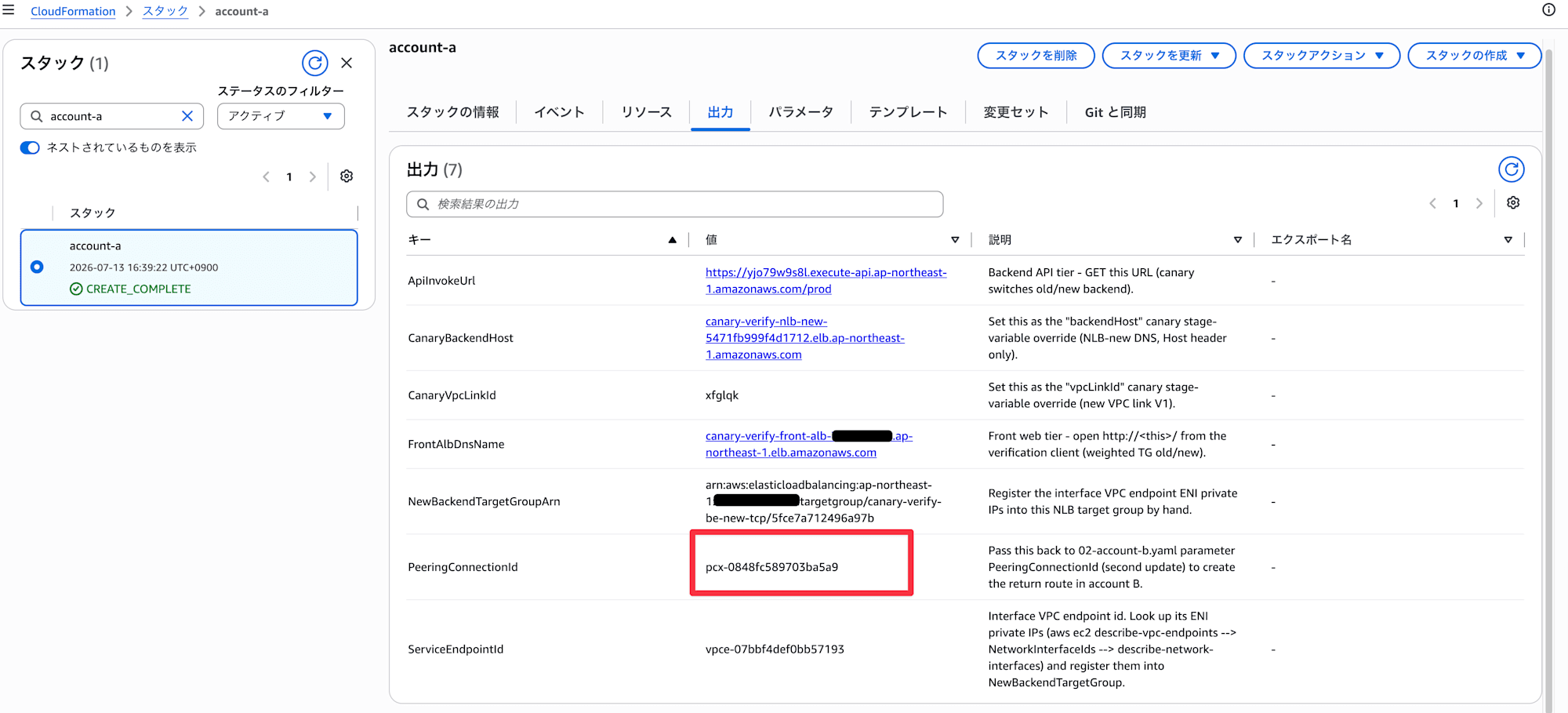Open the スタック breadcrumb link

click(165, 11)
